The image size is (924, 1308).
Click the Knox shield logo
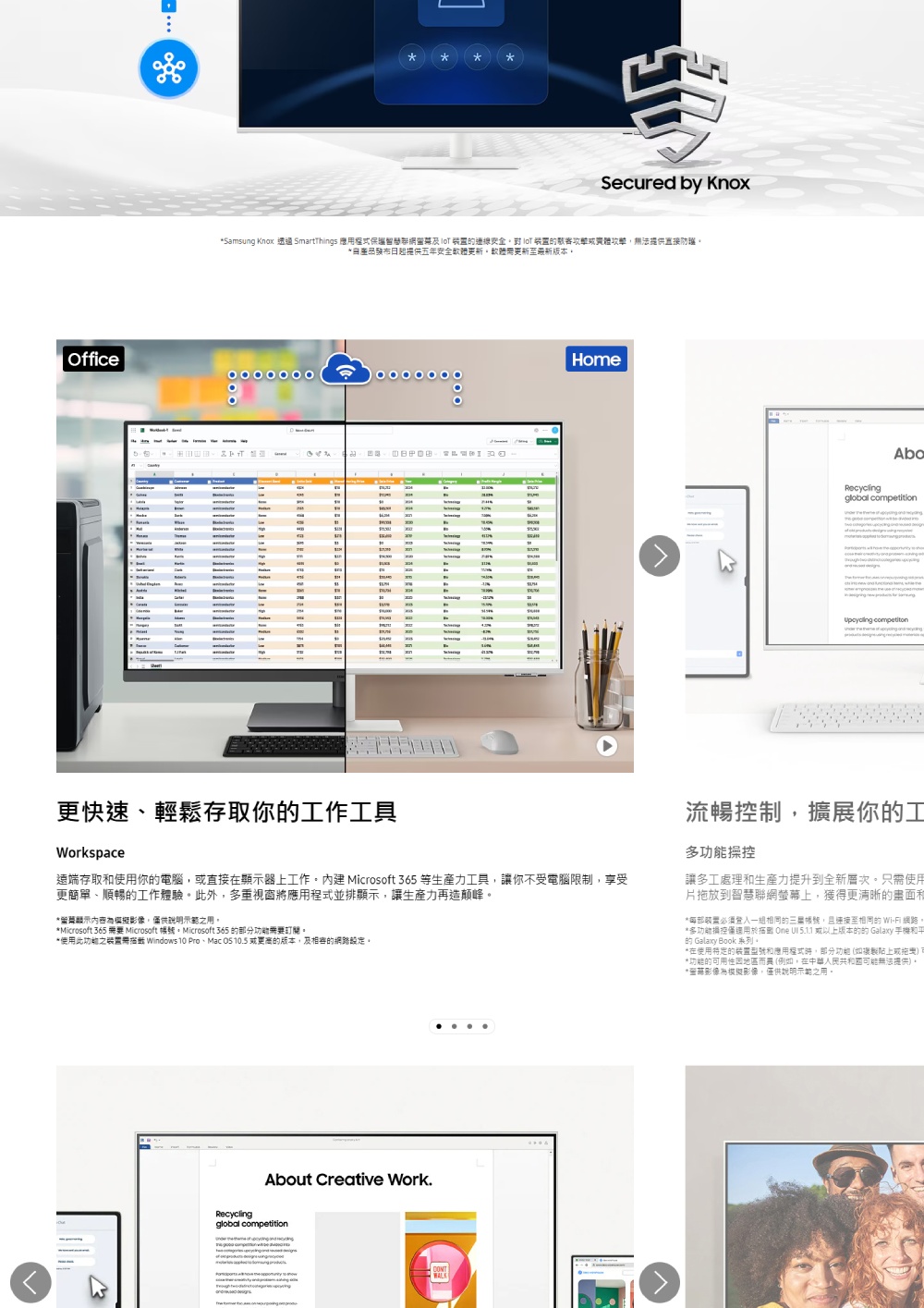675,104
